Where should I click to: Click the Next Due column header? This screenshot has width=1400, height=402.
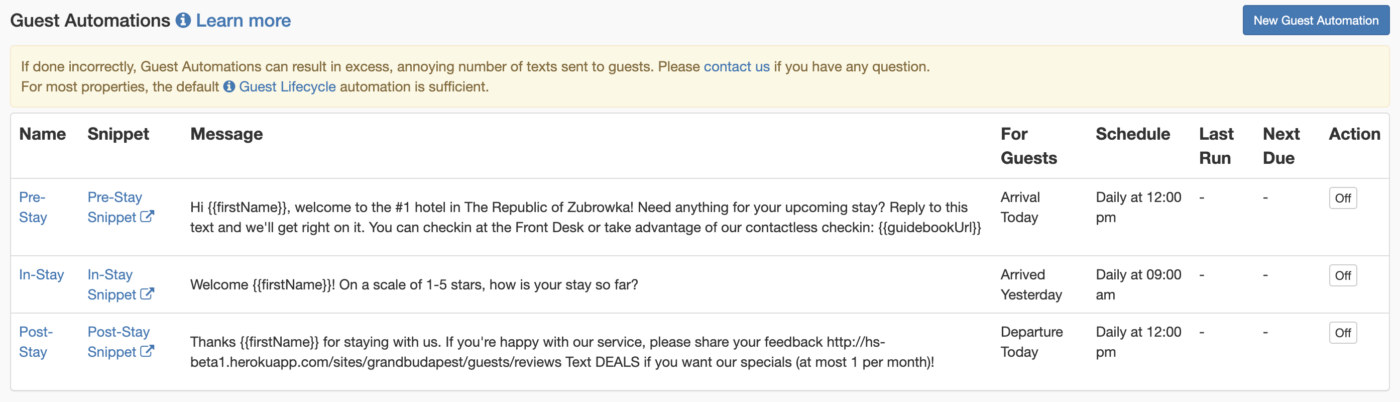(1281, 146)
